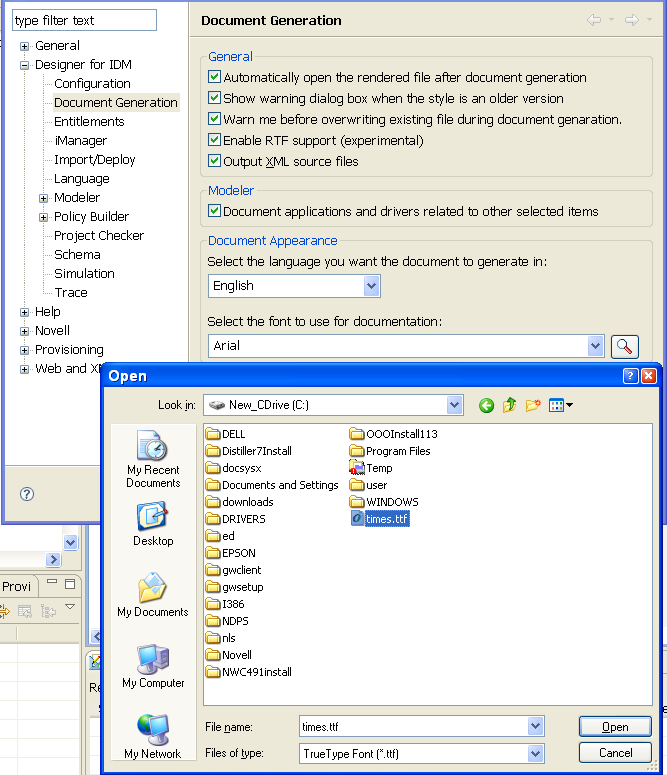667x775 pixels.
Task: Select the NWC491install folder
Action: point(249,672)
